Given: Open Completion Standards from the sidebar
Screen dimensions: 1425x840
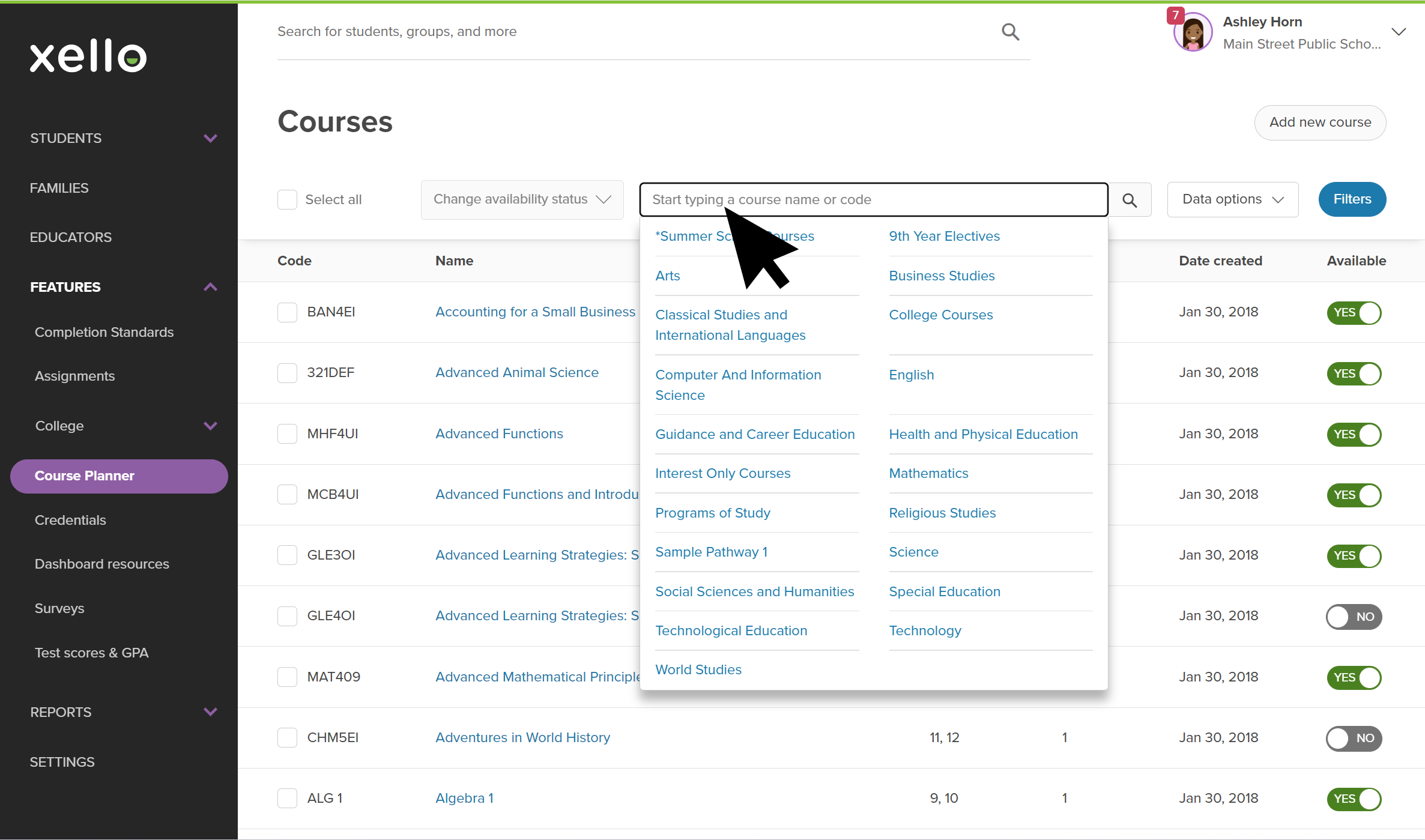Looking at the screenshot, I should point(104,332).
